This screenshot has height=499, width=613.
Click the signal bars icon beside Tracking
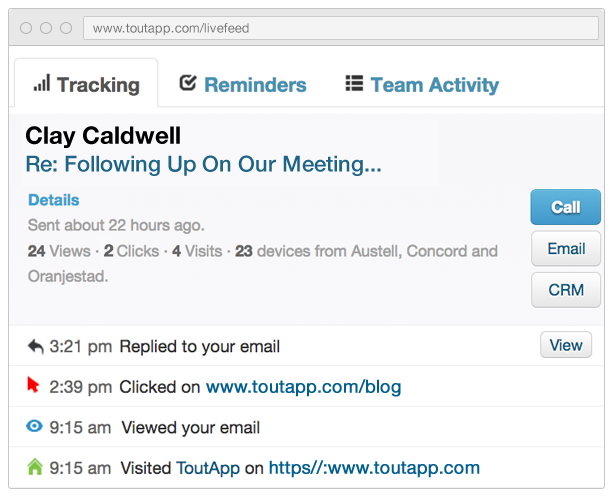coord(42,83)
